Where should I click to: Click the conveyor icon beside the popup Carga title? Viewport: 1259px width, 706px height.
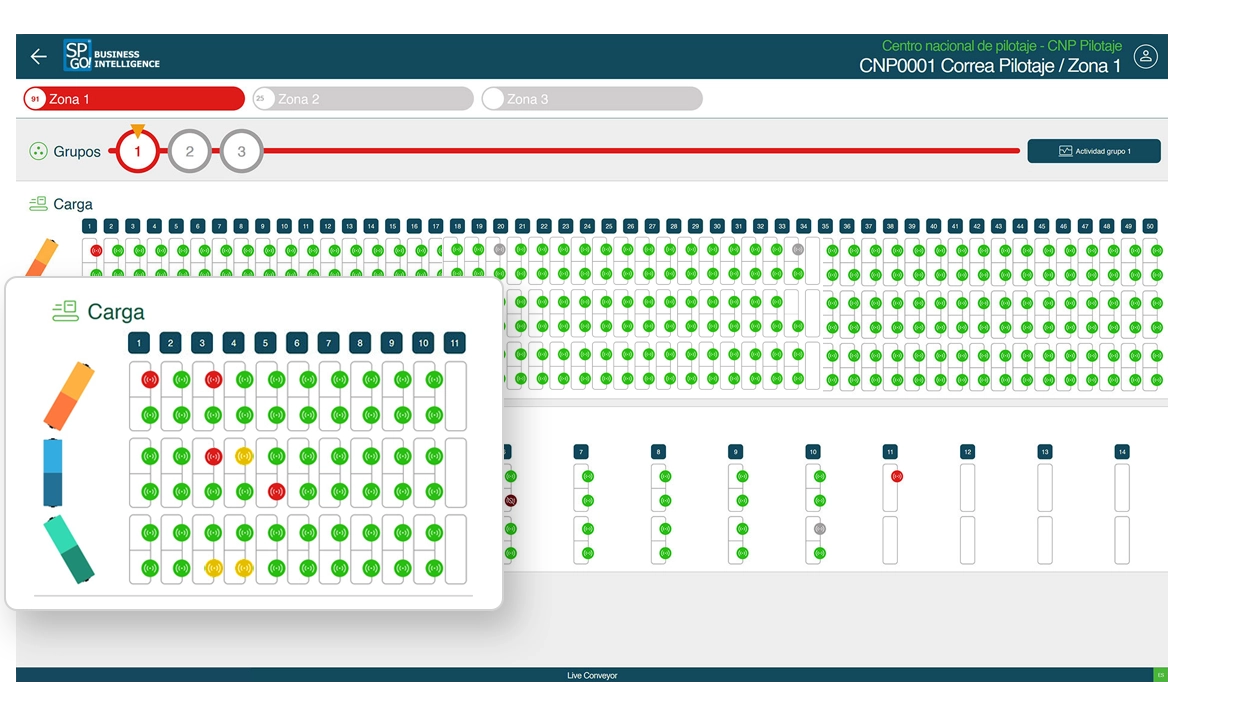click(x=66, y=312)
